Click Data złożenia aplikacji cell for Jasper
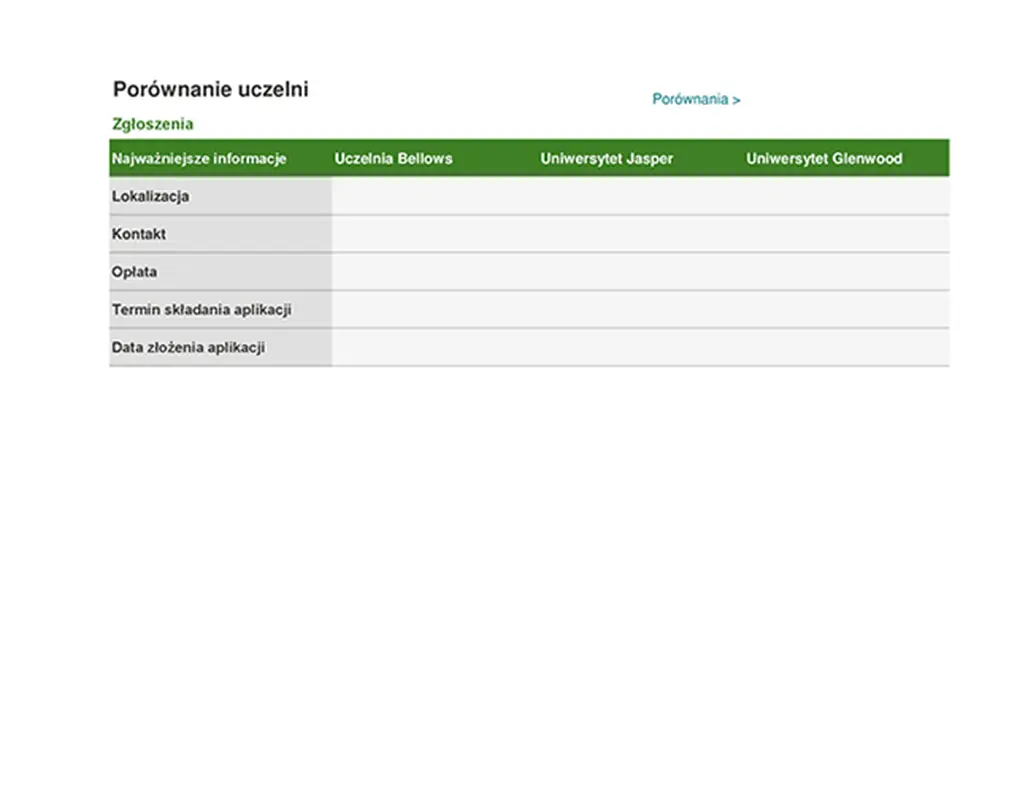 [x=640, y=348]
